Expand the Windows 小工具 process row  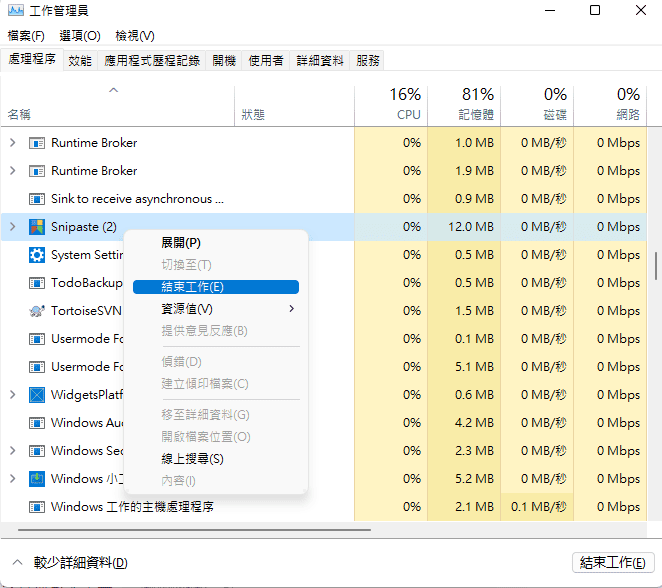click(x=13, y=478)
